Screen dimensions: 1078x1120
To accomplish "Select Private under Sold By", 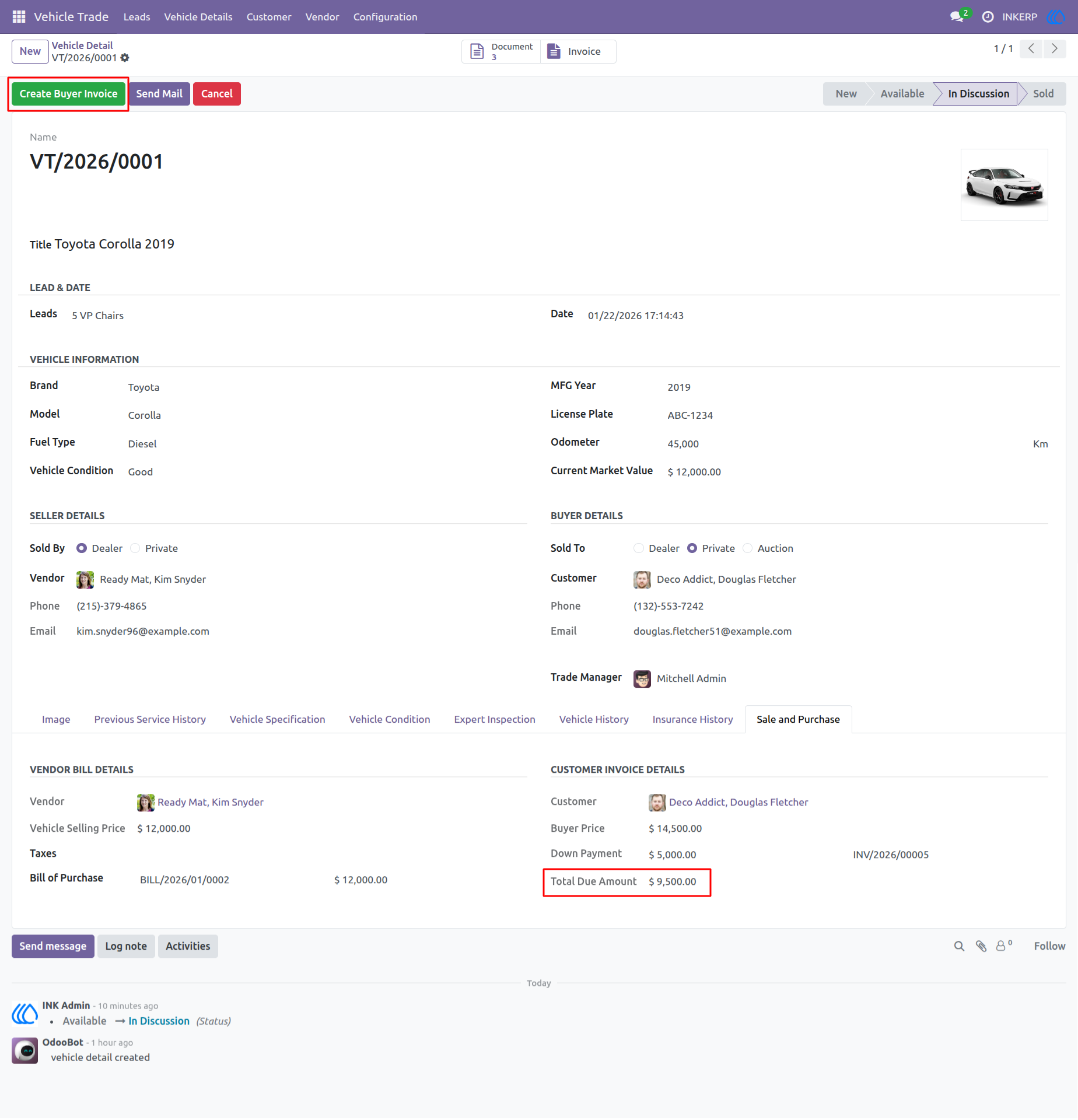I will click(x=135, y=548).
